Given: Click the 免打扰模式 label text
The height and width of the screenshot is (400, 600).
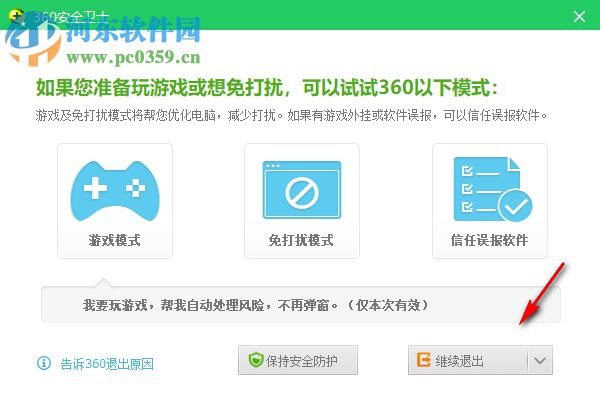Looking at the screenshot, I should 301,240.
